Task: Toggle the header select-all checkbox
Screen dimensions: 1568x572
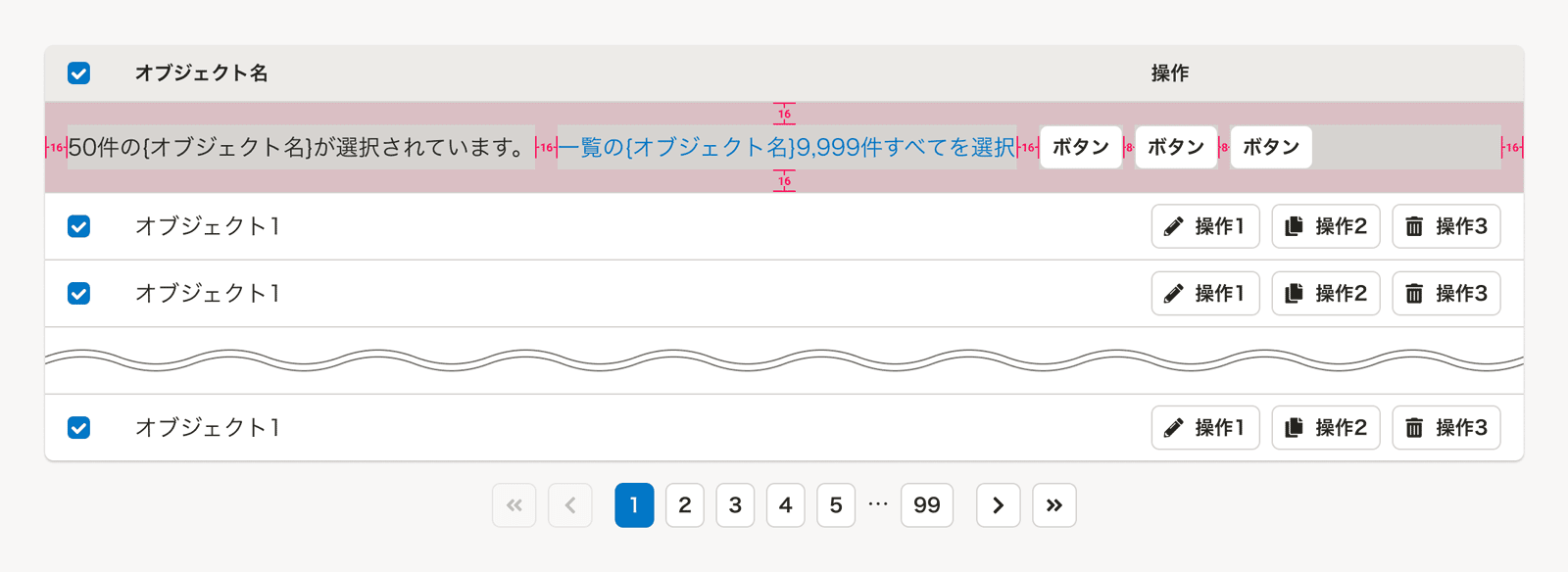Action: tap(79, 73)
